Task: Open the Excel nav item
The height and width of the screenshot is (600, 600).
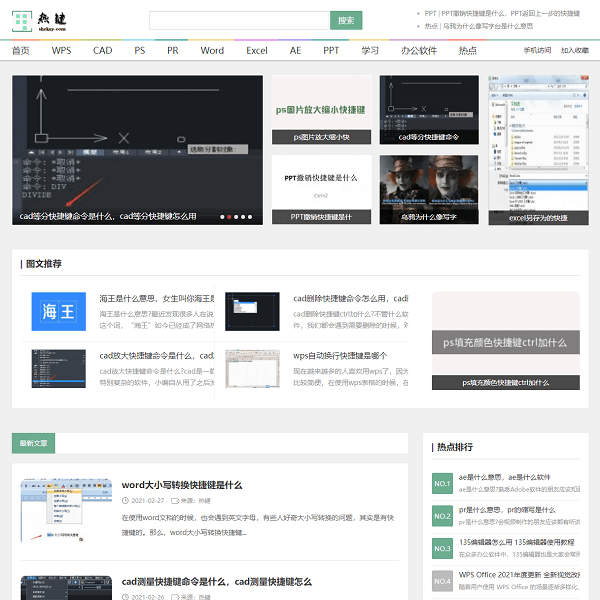Action: point(257,51)
